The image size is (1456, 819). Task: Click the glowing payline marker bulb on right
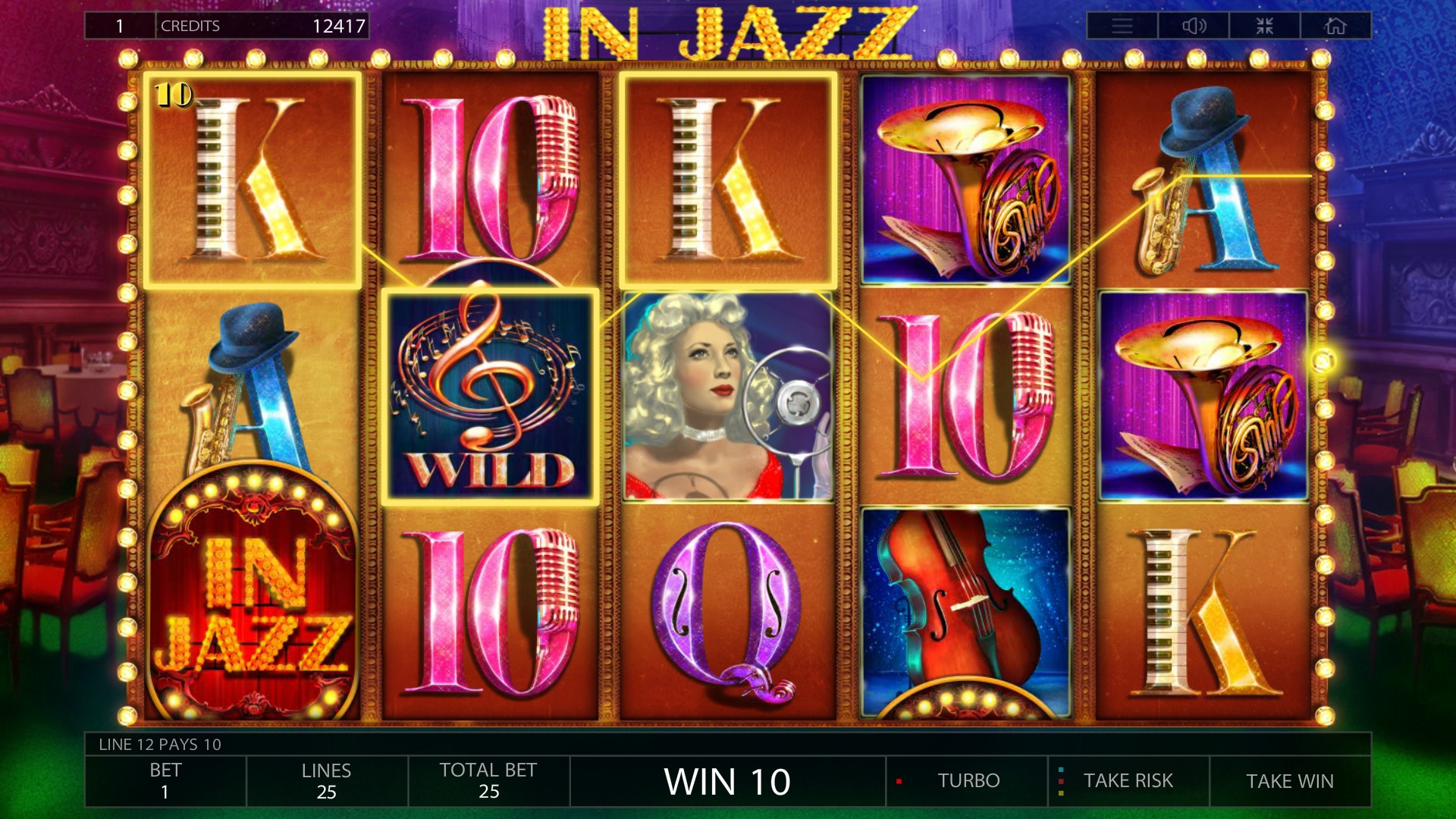(1324, 360)
